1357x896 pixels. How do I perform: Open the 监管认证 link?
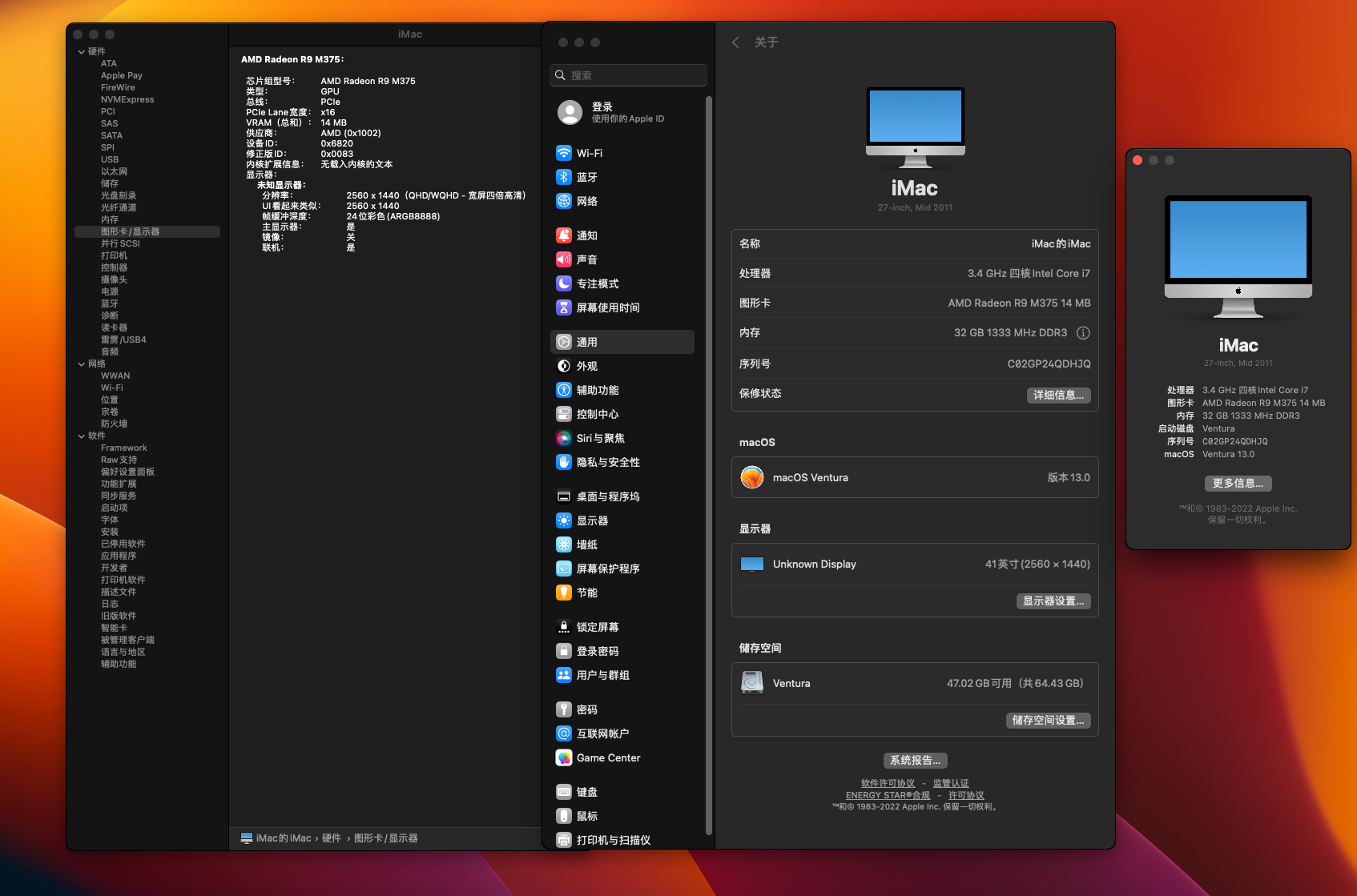pos(951,783)
